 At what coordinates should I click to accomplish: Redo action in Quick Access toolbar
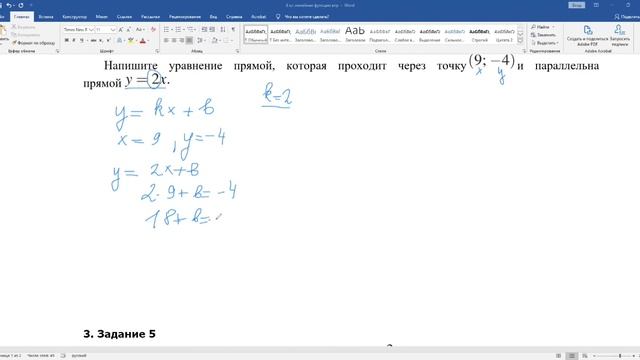click(x=21, y=5)
